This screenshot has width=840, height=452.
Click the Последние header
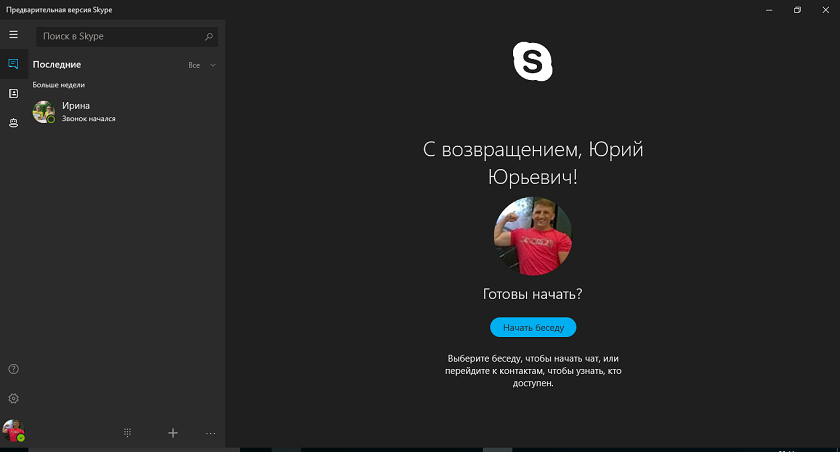(57, 64)
